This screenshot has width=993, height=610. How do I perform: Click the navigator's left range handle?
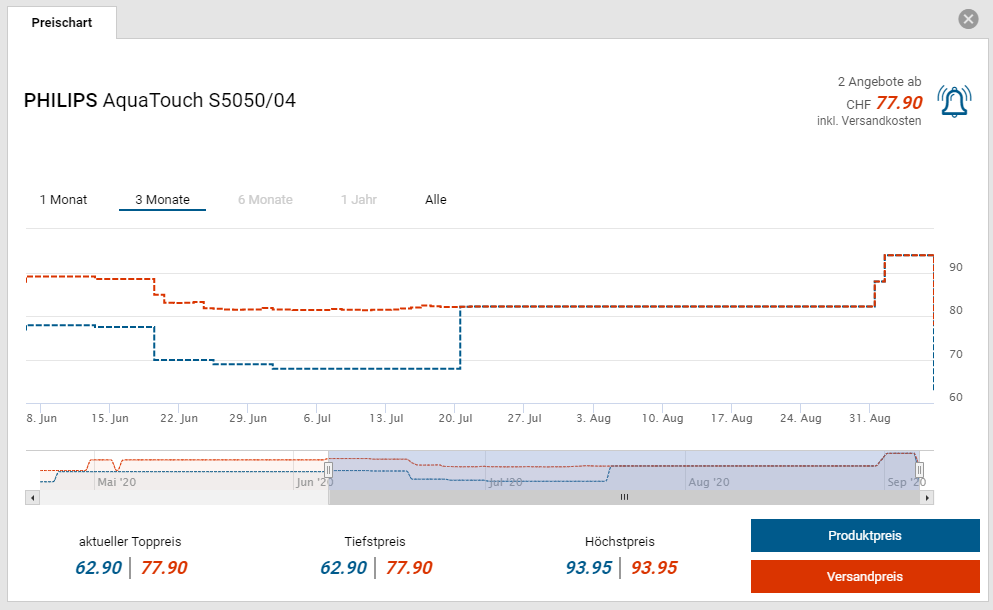328,469
